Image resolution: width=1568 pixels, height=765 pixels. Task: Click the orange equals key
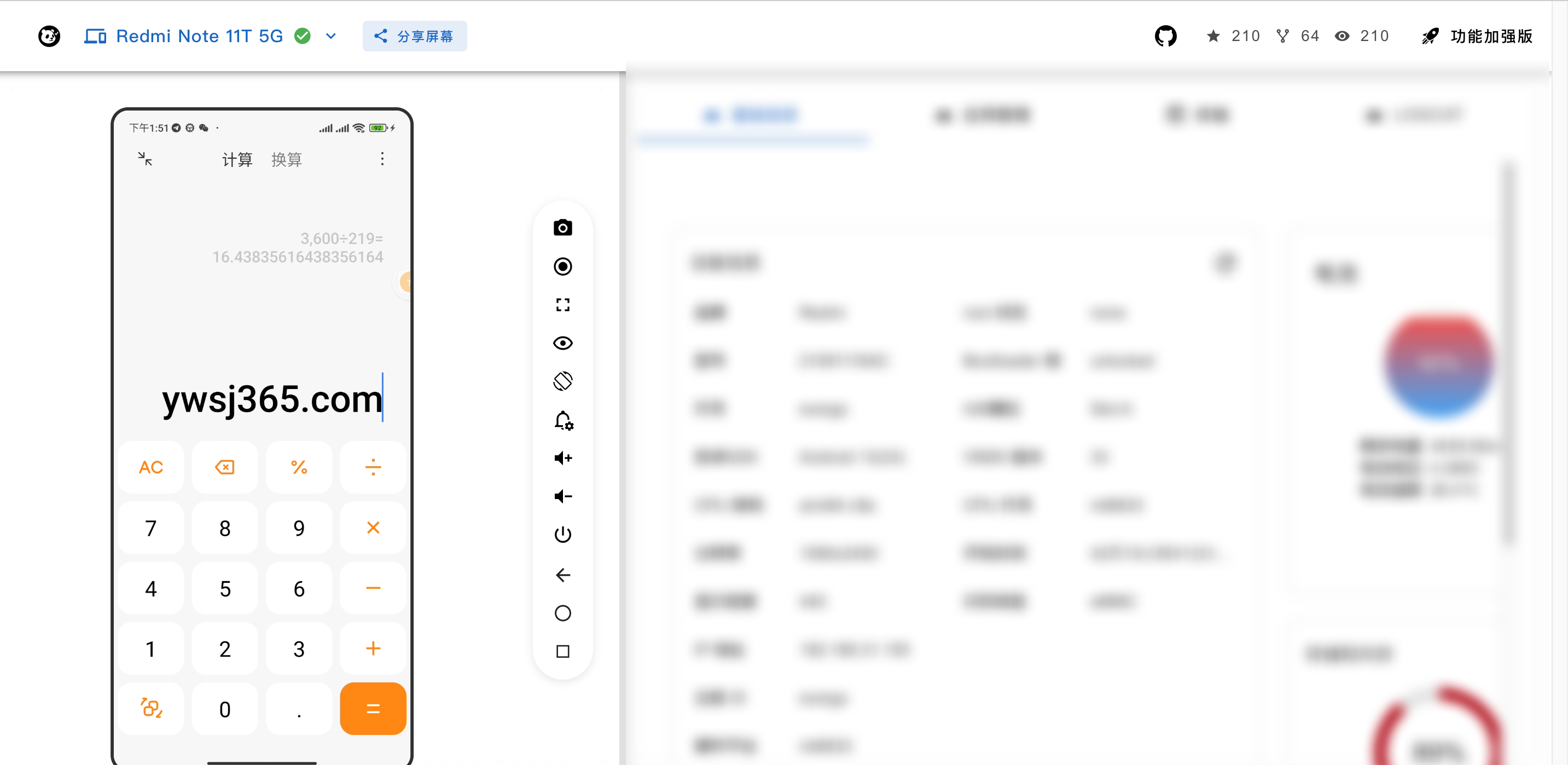pyautogui.click(x=373, y=709)
